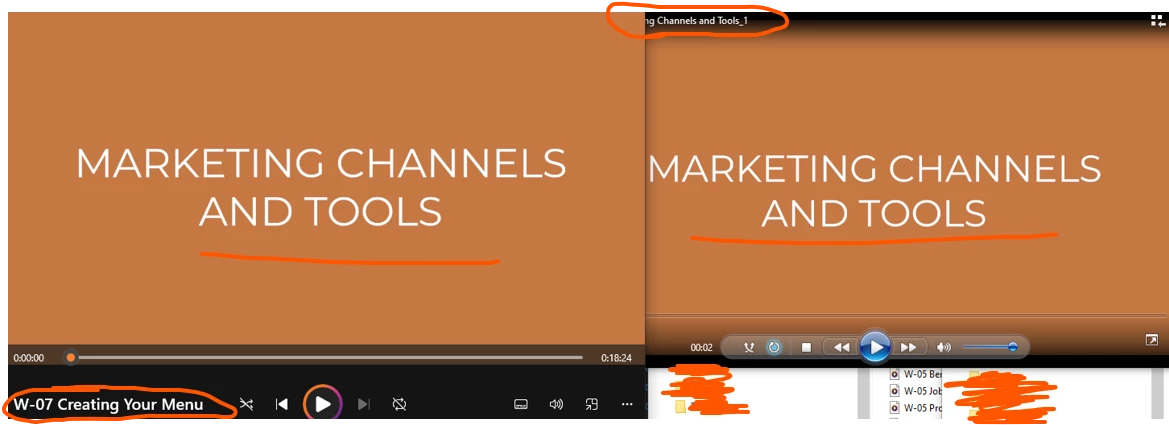Screen dimensions: 1169x425
Task: Click the seek bar in left player
Action: 327,358
